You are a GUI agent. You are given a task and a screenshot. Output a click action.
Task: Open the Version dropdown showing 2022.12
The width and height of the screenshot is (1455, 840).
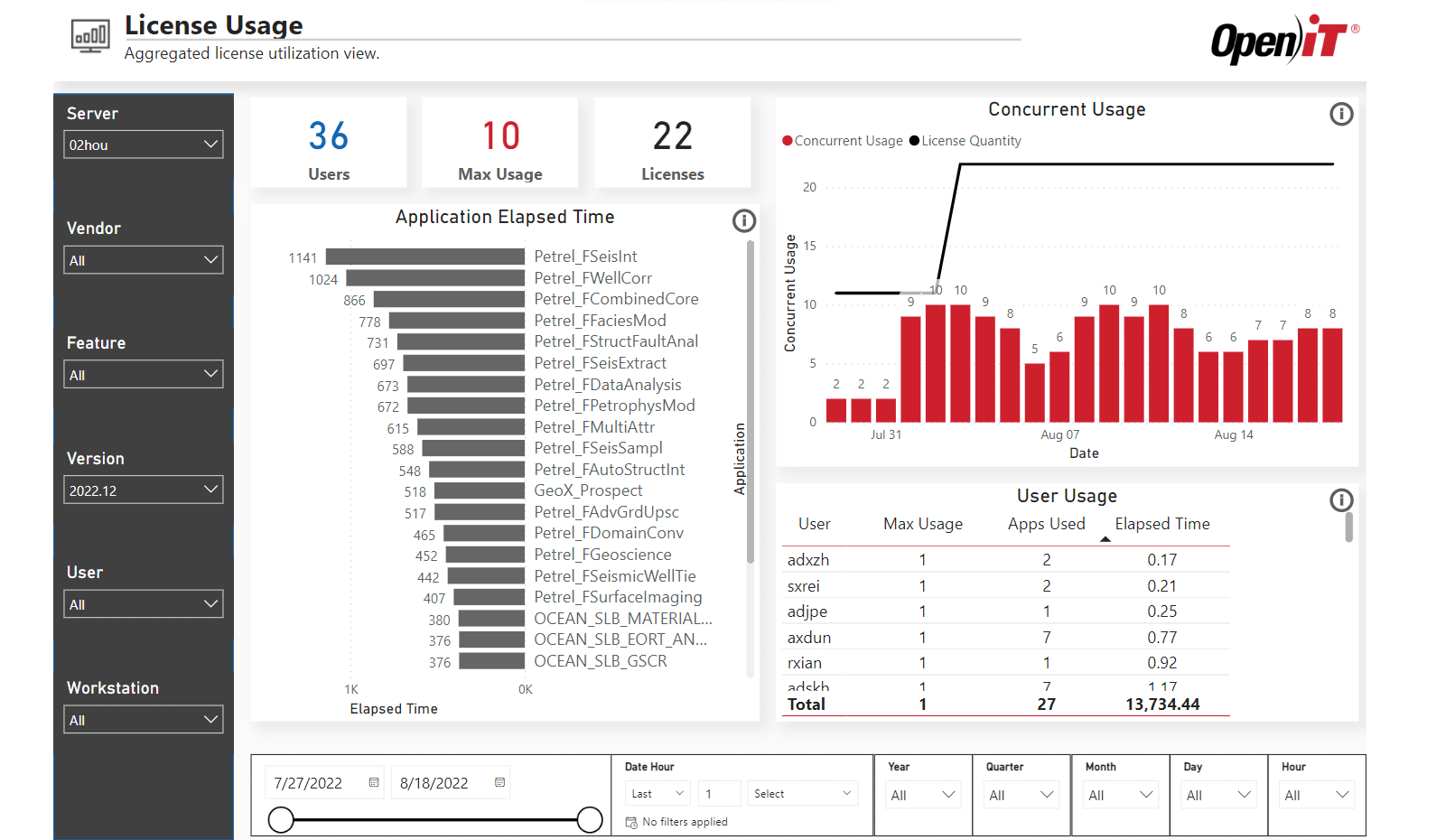point(144,490)
